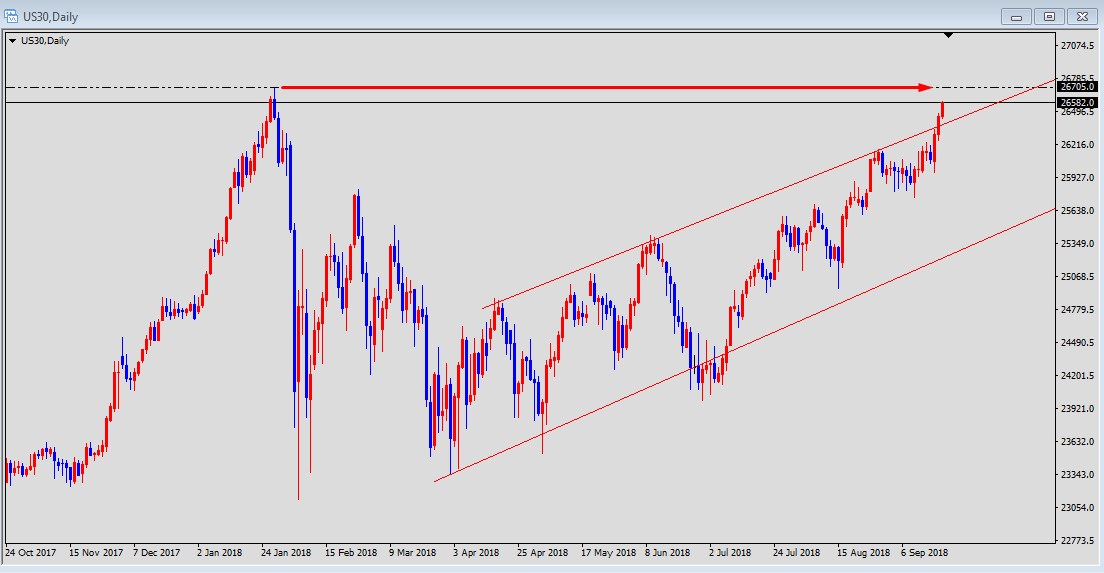Click the 25349.0 price axis value
This screenshot has width=1104, height=573.
point(1077,244)
